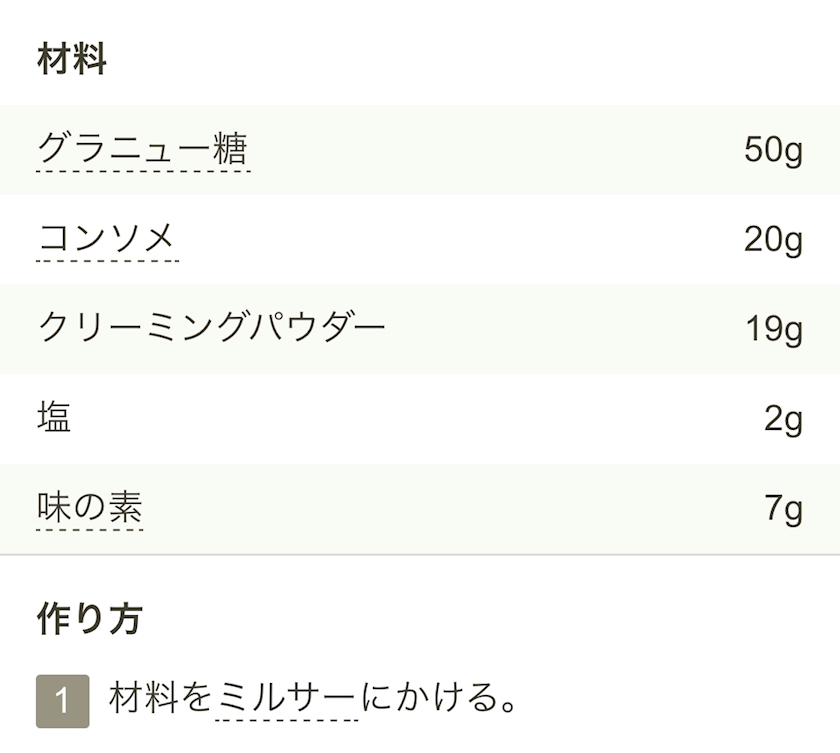
Task: Open the グラニュー糖 ingredient link
Action: 142,150
